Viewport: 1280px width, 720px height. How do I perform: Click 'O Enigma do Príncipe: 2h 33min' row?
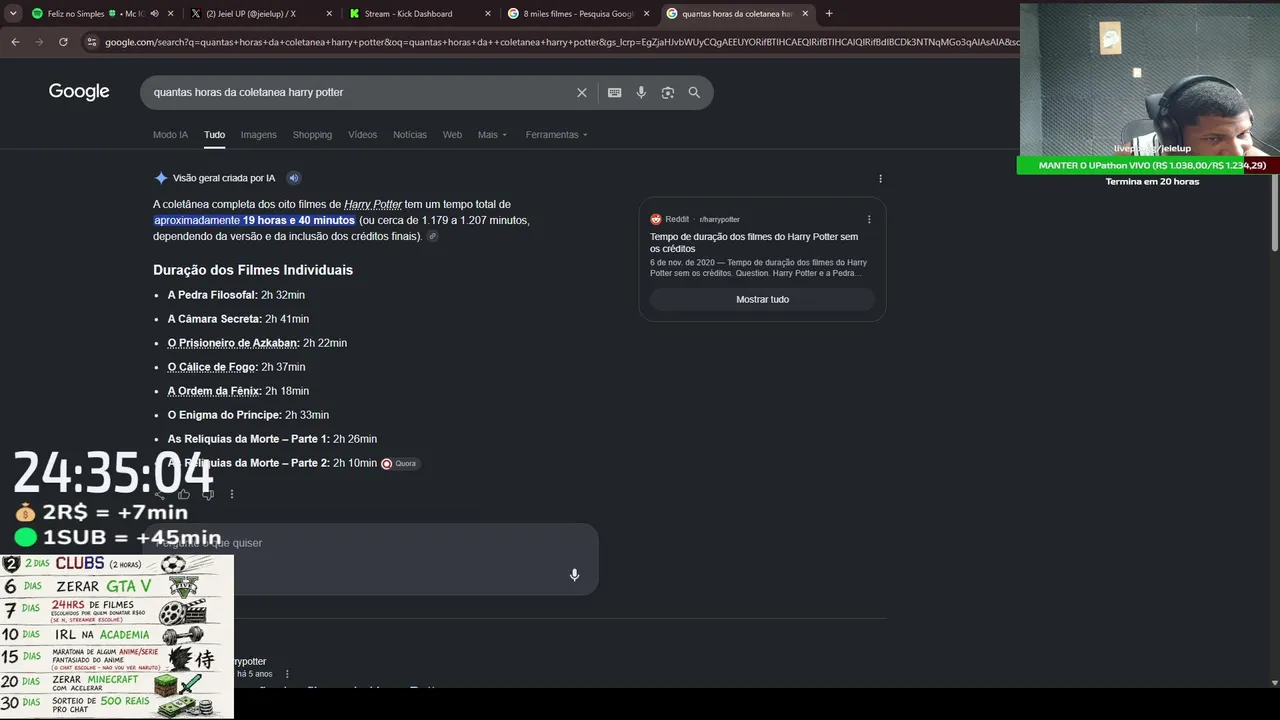[248, 415]
